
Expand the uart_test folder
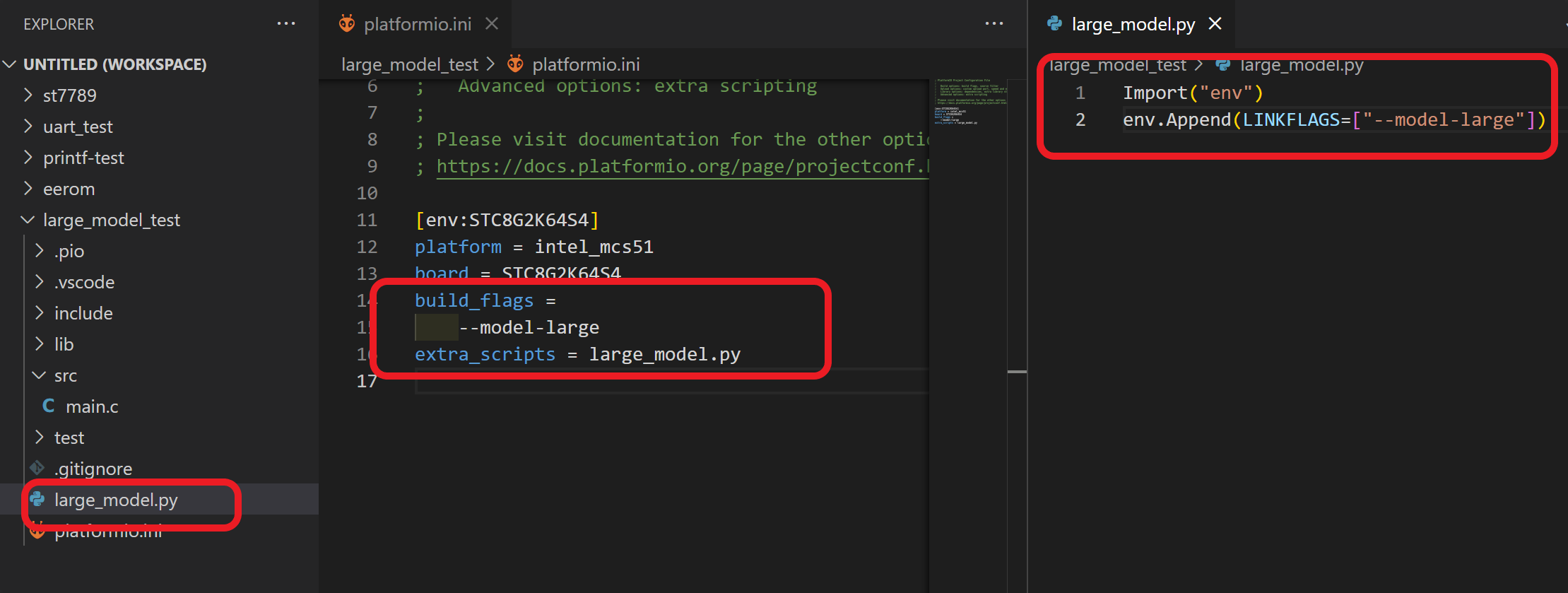click(x=78, y=127)
